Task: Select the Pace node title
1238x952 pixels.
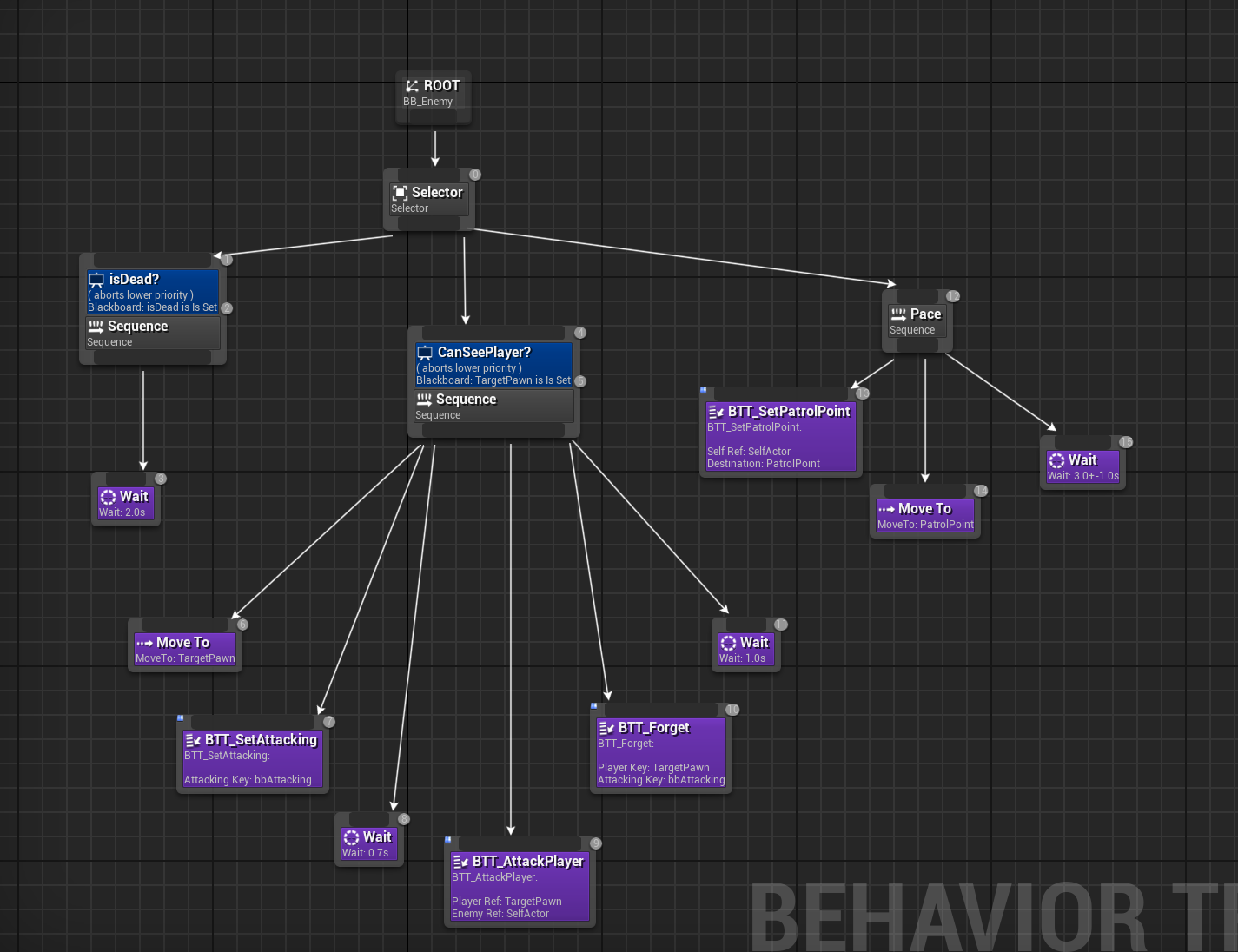Action: (925, 314)
